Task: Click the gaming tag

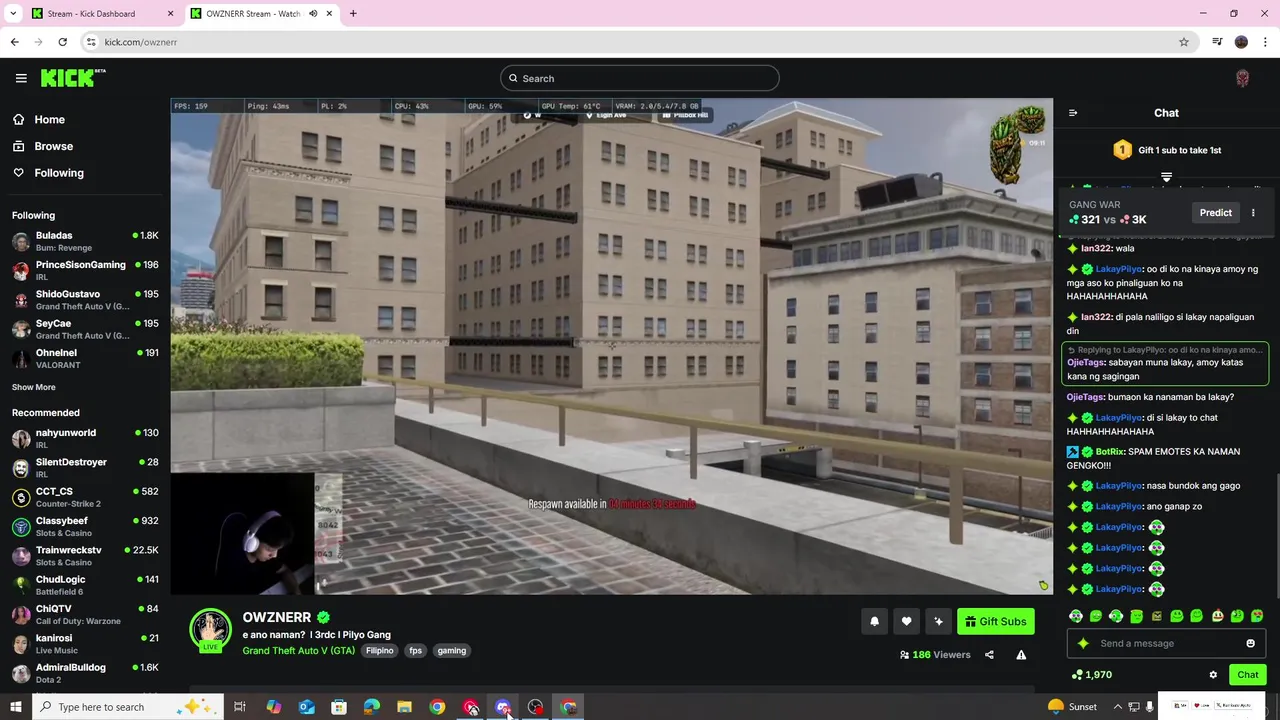Action: 451,650
